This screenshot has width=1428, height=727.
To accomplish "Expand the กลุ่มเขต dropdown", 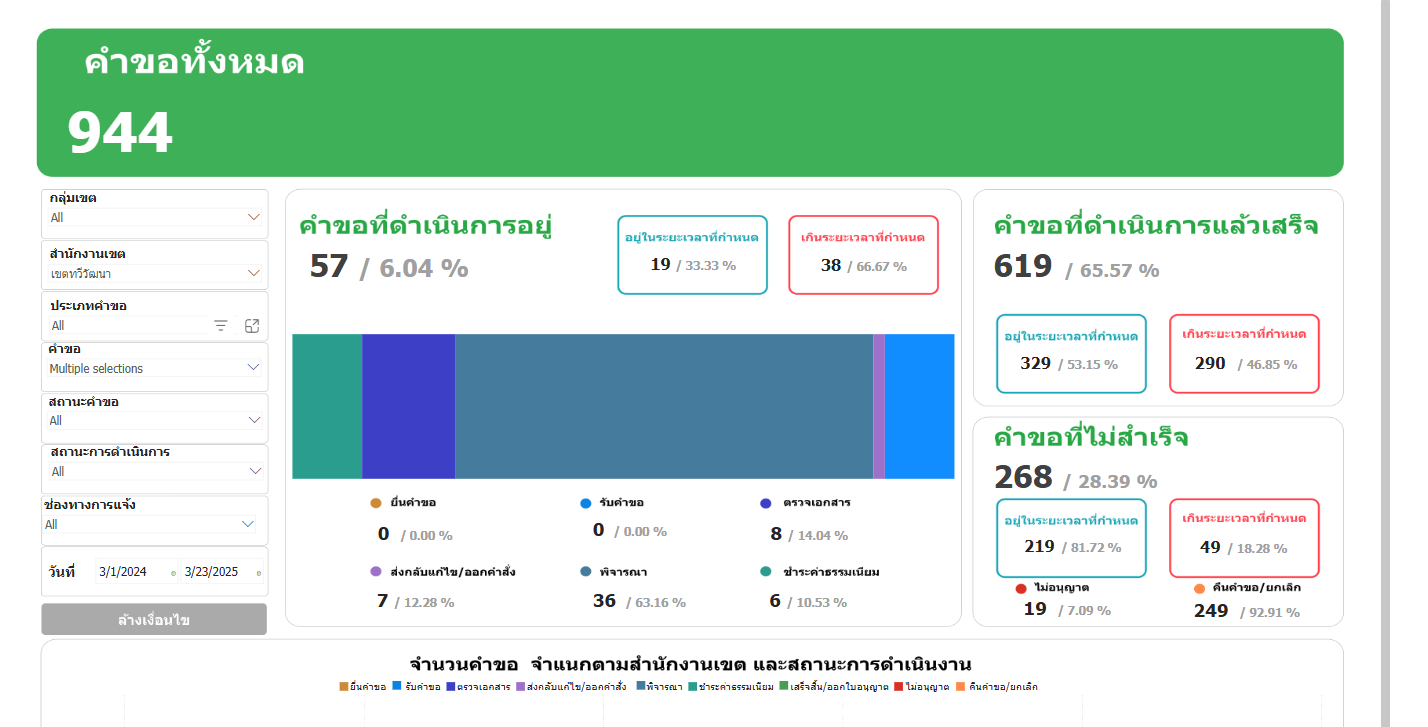I will point(253,217).
